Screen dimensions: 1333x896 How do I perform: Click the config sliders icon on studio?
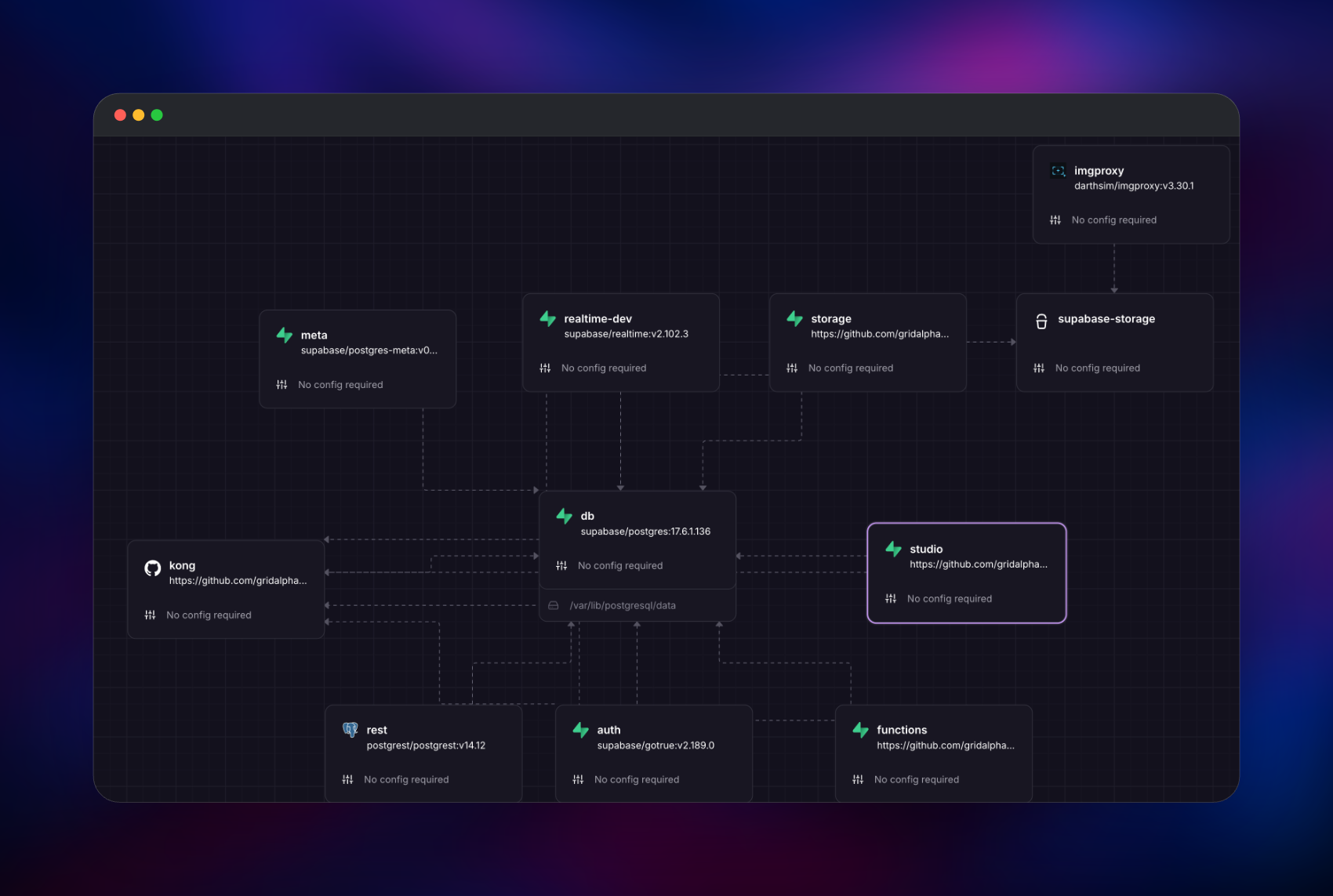pyautogui.click(x=891, y=599)
